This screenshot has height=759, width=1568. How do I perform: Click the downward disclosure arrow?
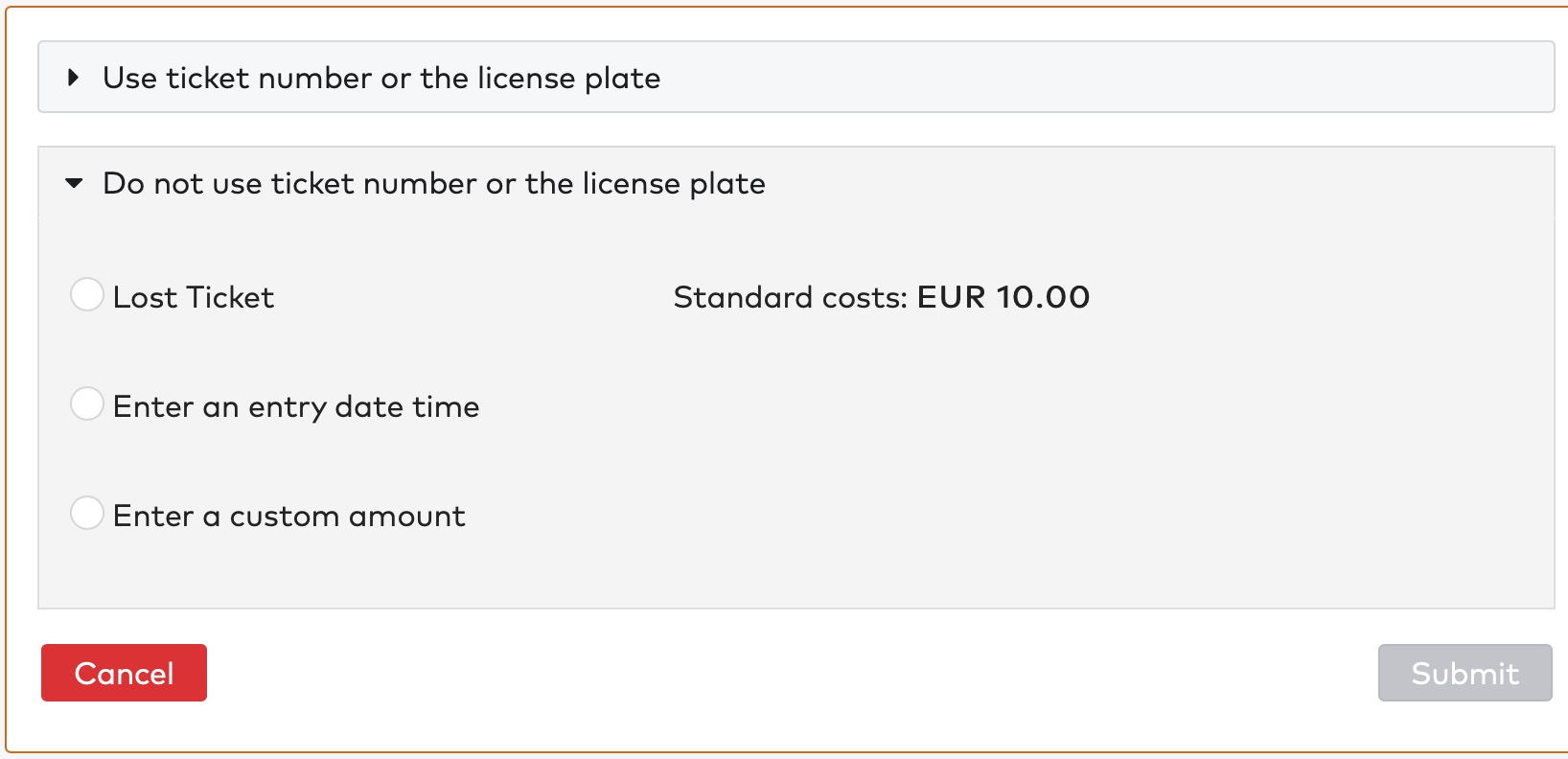click(x=73, y=183)
